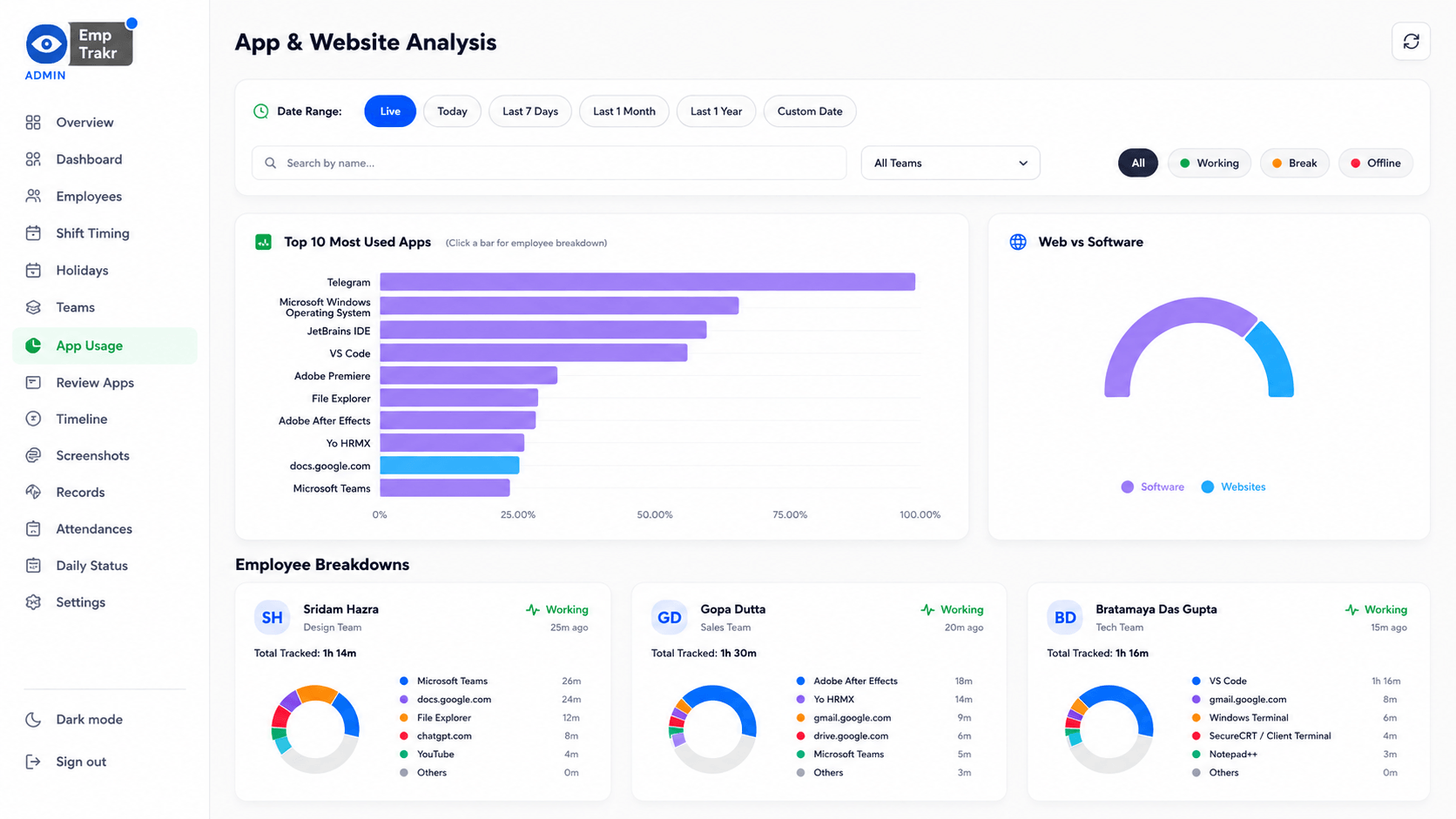Filter by Working status
The image size is (1456, 819).
coord(1209,163)
